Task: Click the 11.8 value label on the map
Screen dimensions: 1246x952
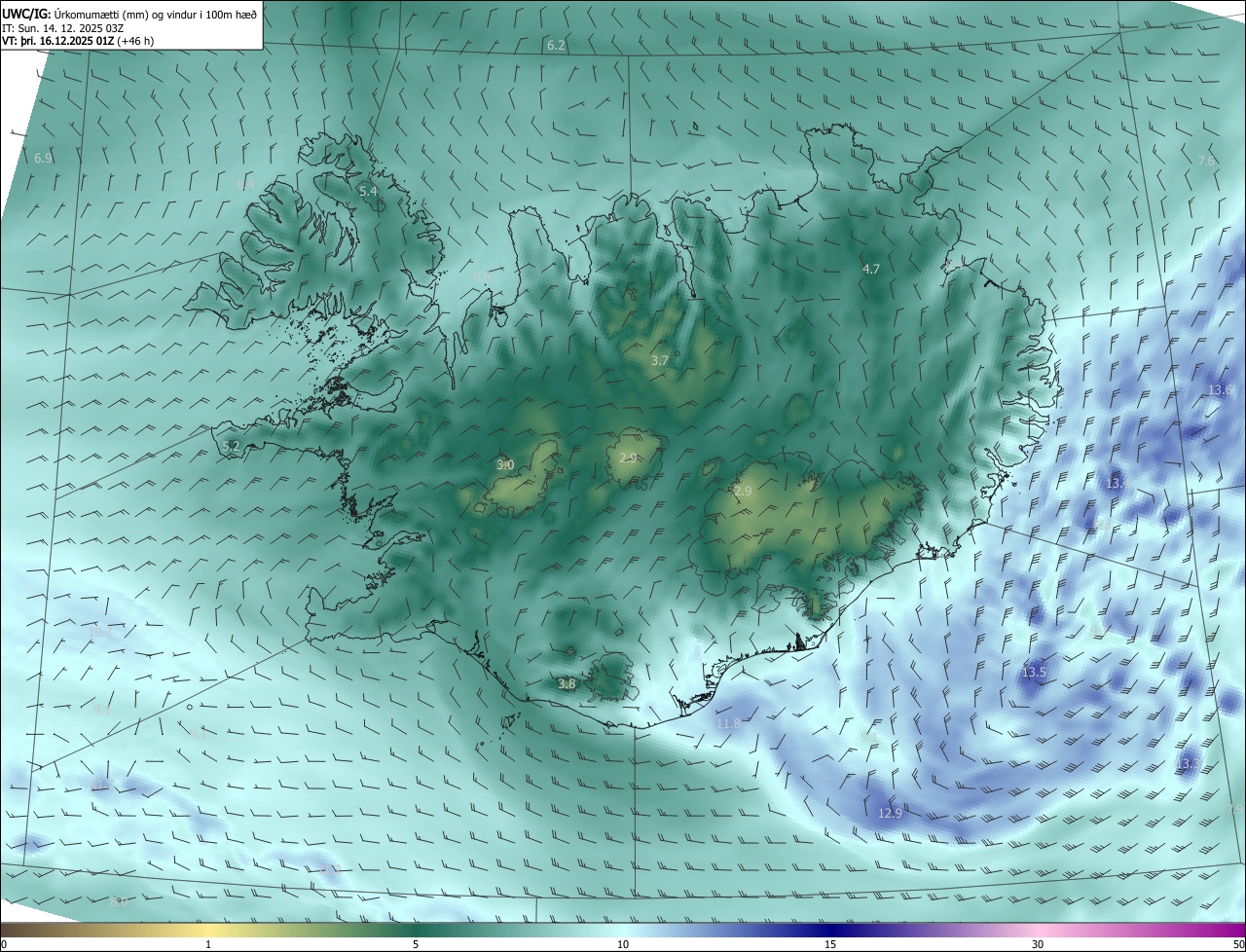Action: coord(728,724)
